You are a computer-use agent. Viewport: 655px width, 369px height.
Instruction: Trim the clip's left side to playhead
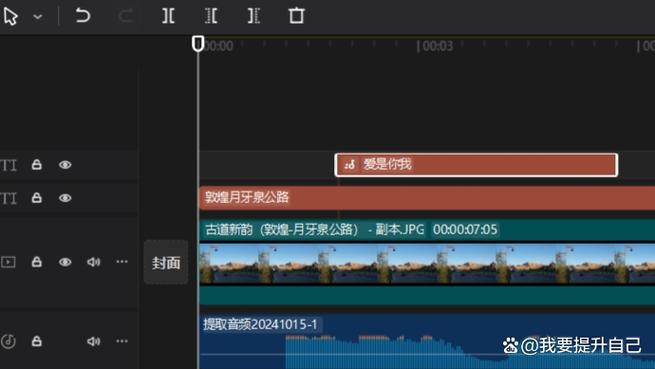click(x=211, y=16)
